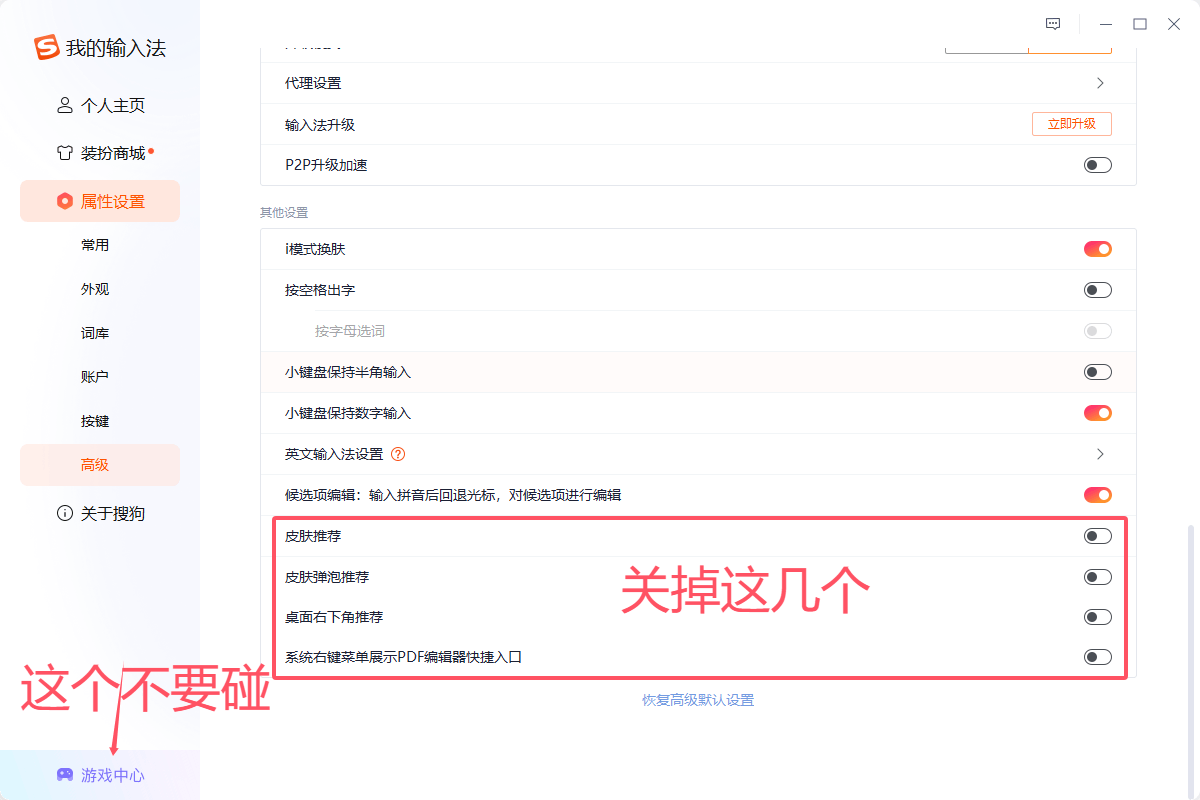Image resolution: width=1200 pixels, height=800 pixels.
Task: Click the 输入法升级 label
Action: [320, 125]
